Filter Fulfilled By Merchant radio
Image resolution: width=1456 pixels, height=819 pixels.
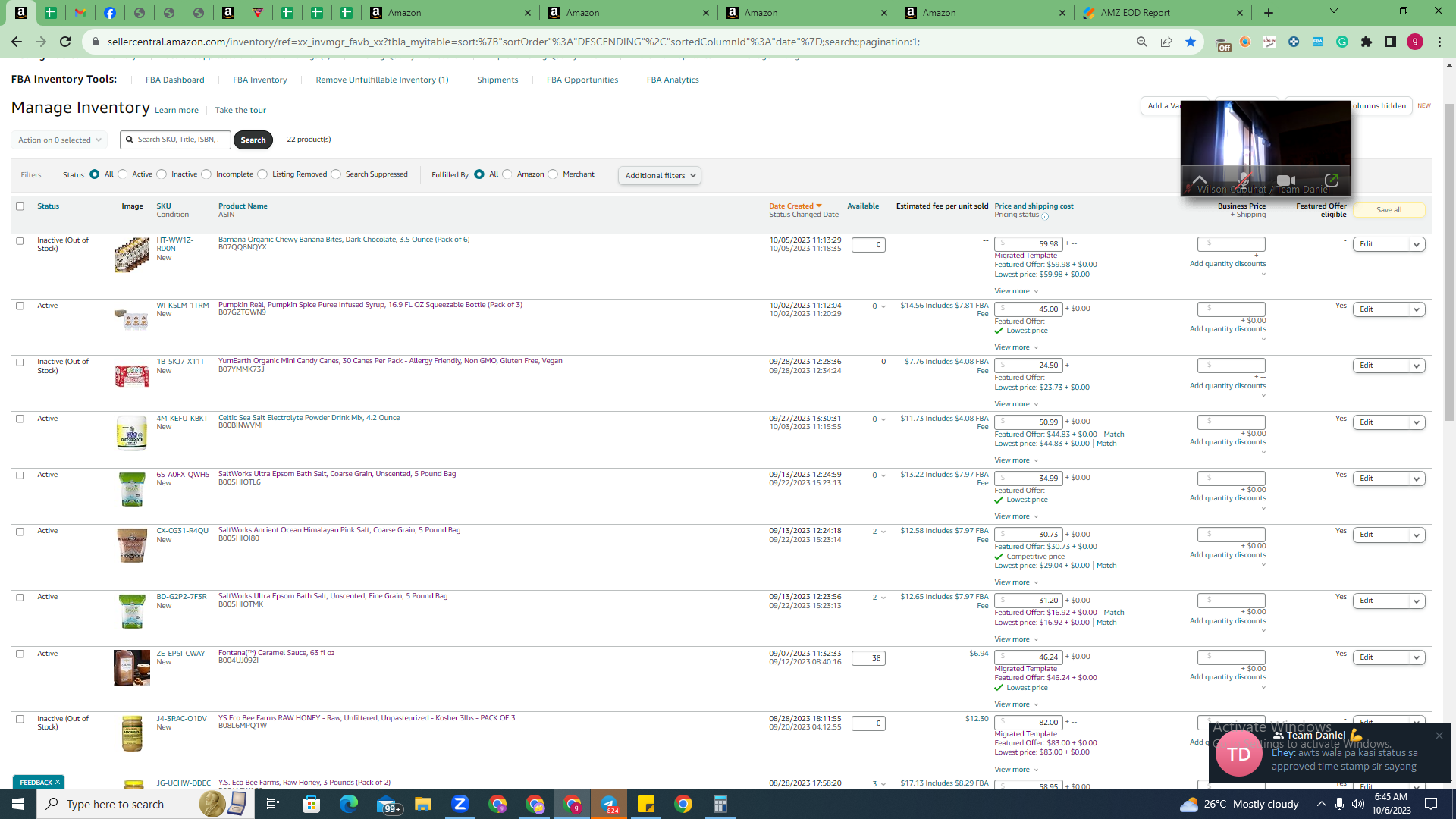(553, 174)
